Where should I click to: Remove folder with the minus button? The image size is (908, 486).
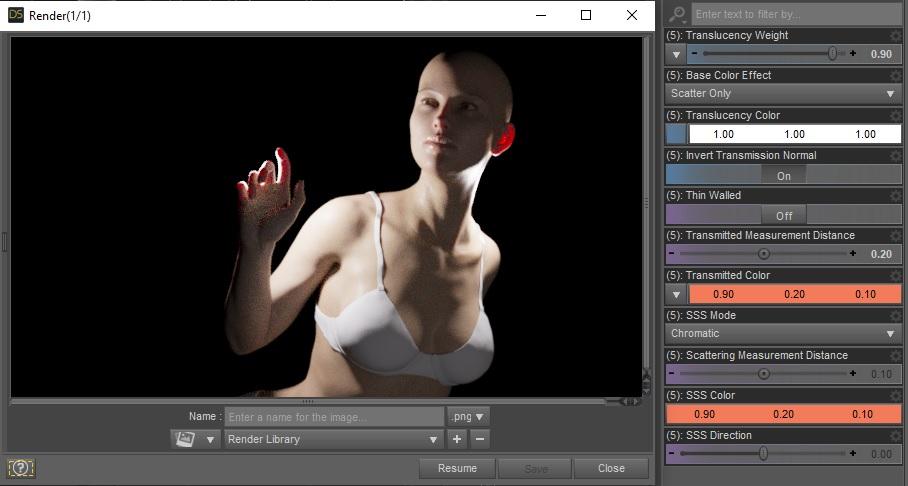[x=479, y=439]
